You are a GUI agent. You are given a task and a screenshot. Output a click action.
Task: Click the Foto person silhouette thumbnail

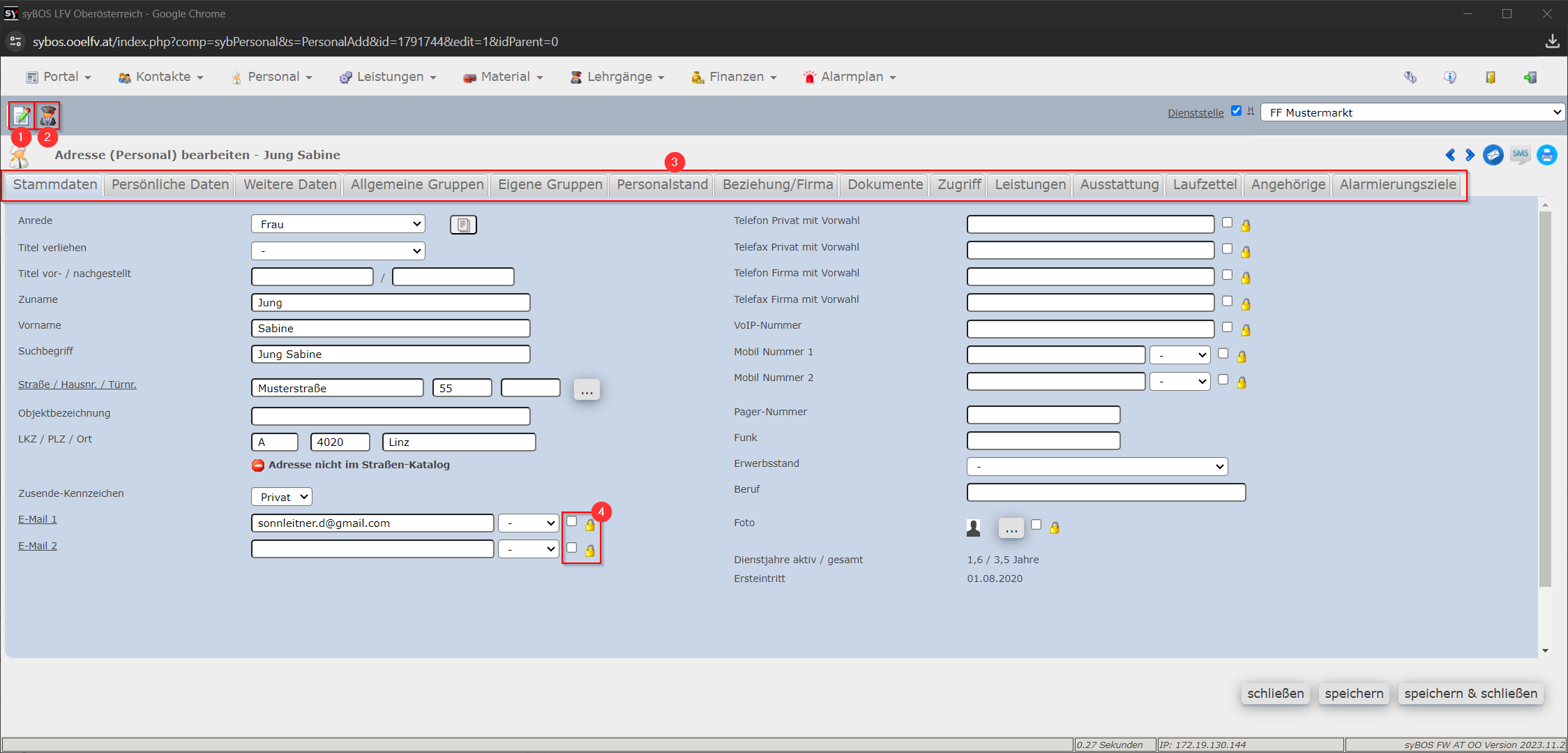pos(974,528)
